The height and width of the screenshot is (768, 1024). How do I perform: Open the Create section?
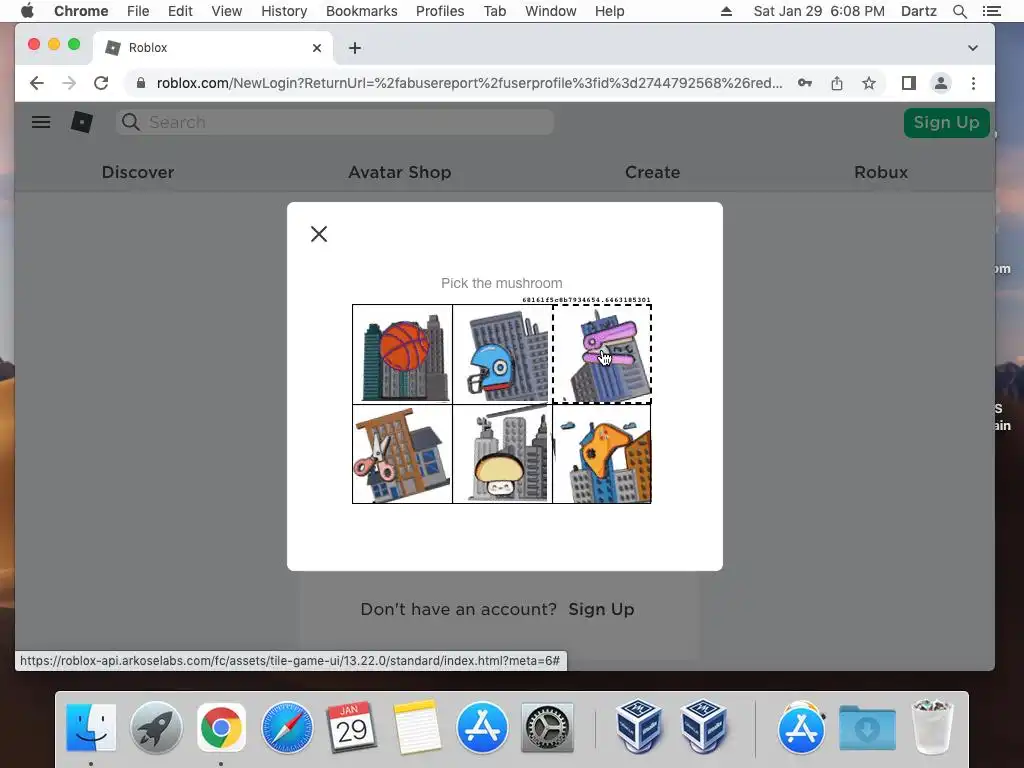click(652, 172)
